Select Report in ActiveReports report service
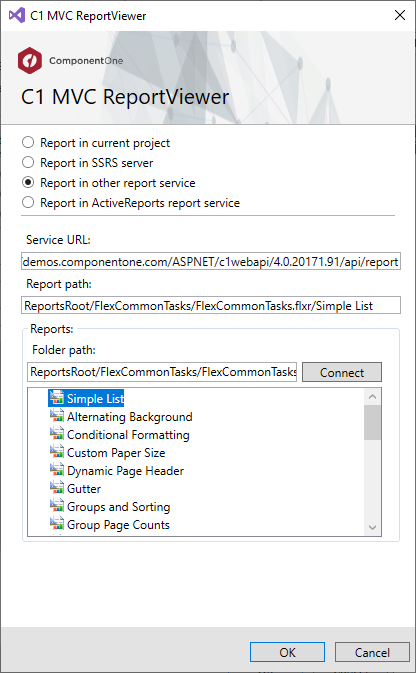This screenshot has height=673, width=416. click(x=28, y=202)
